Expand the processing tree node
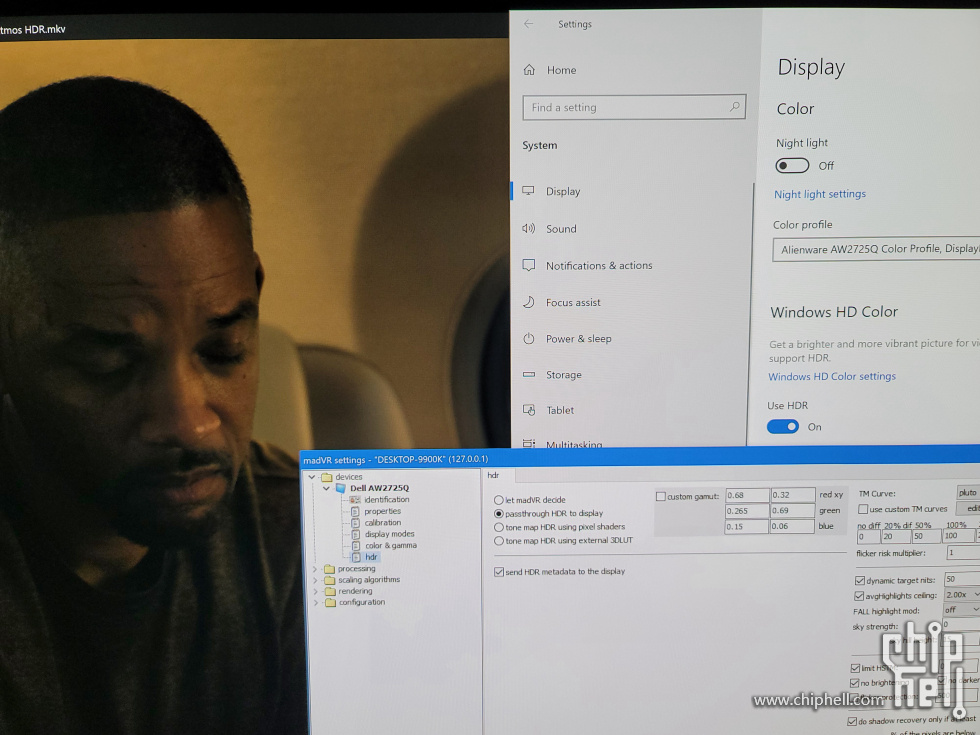Image resolution: width=980 pixels, height=735 pixels. [x=315, y=569]
